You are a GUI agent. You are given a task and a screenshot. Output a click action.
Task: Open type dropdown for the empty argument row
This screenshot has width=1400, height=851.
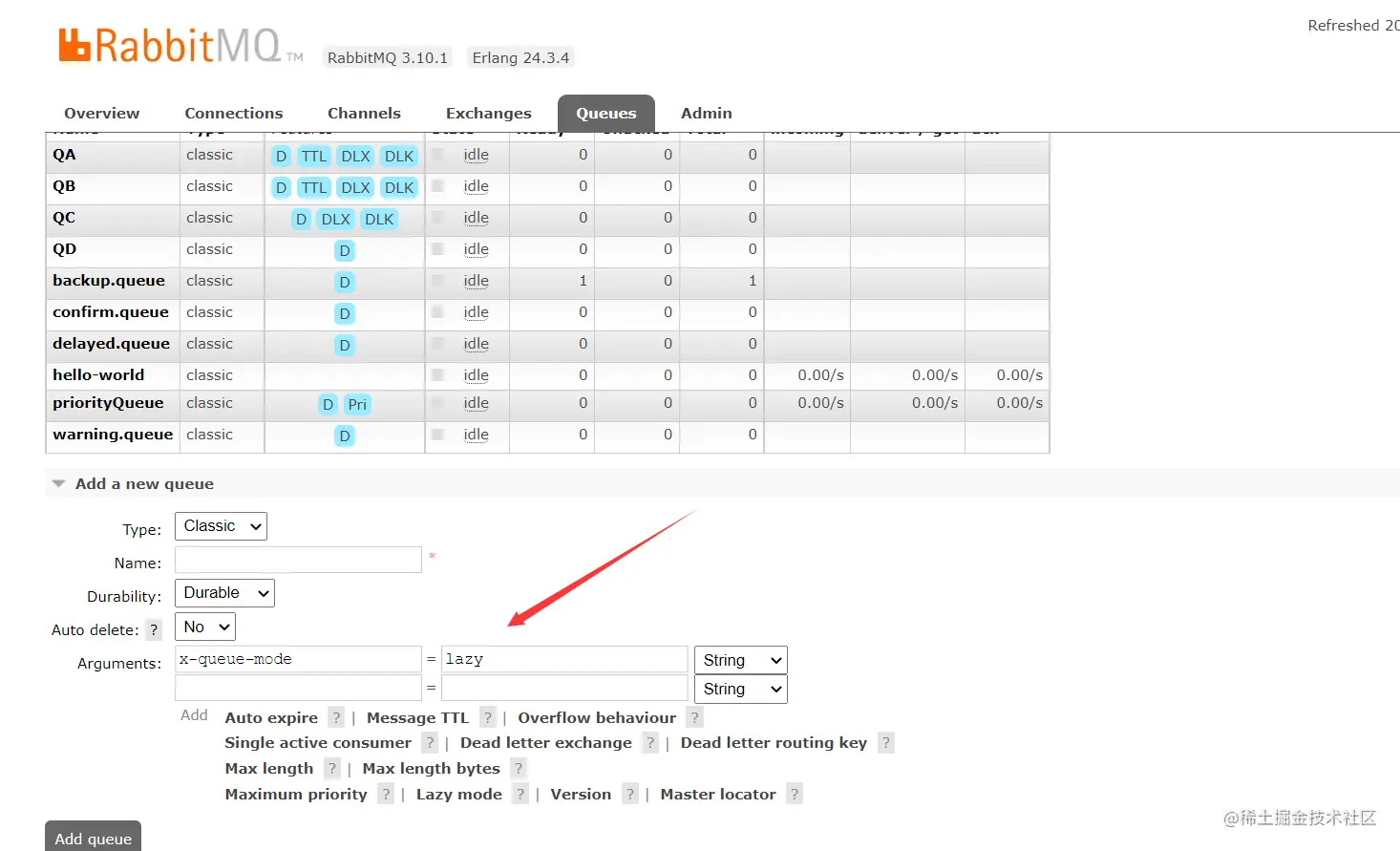click(x=740, y=689)
